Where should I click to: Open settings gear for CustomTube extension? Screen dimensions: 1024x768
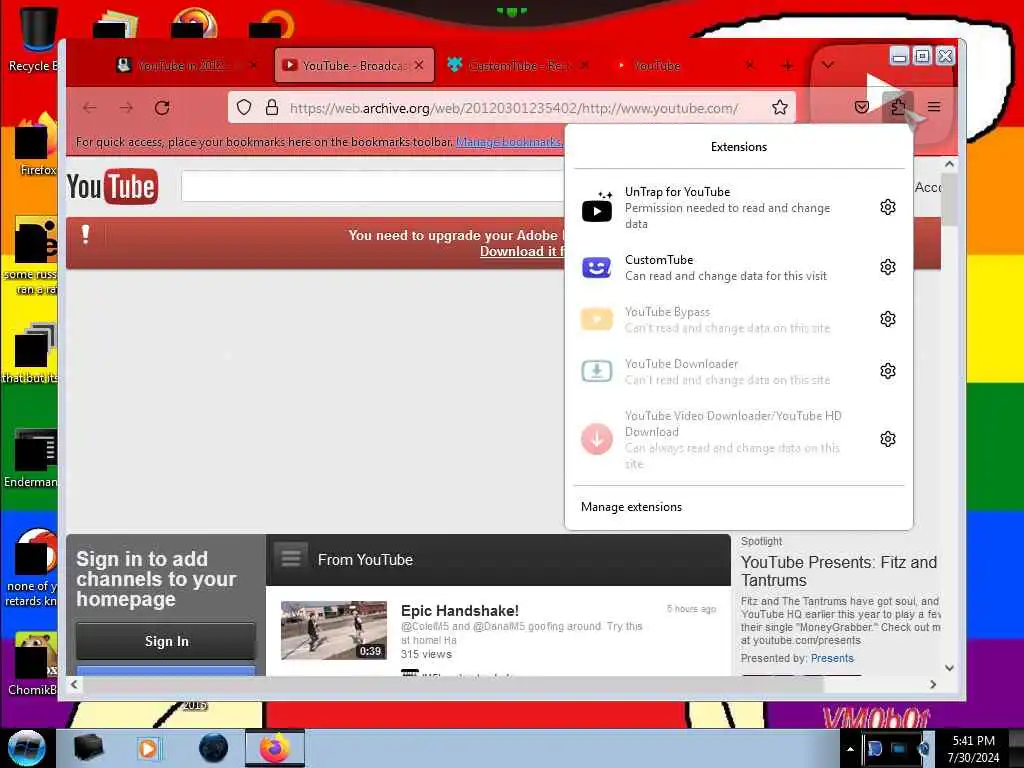tap(888, 267)
